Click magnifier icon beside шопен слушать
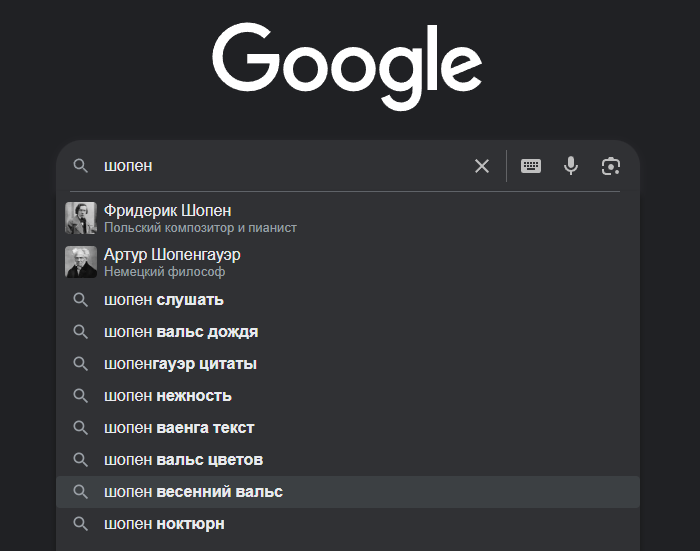 coord(80,300)
